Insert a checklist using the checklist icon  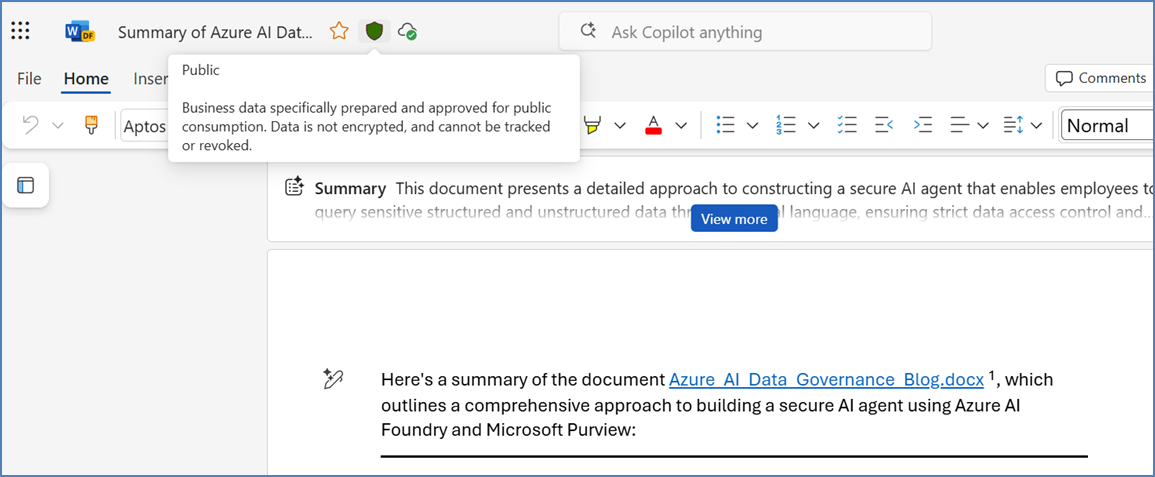pos(847,125)
